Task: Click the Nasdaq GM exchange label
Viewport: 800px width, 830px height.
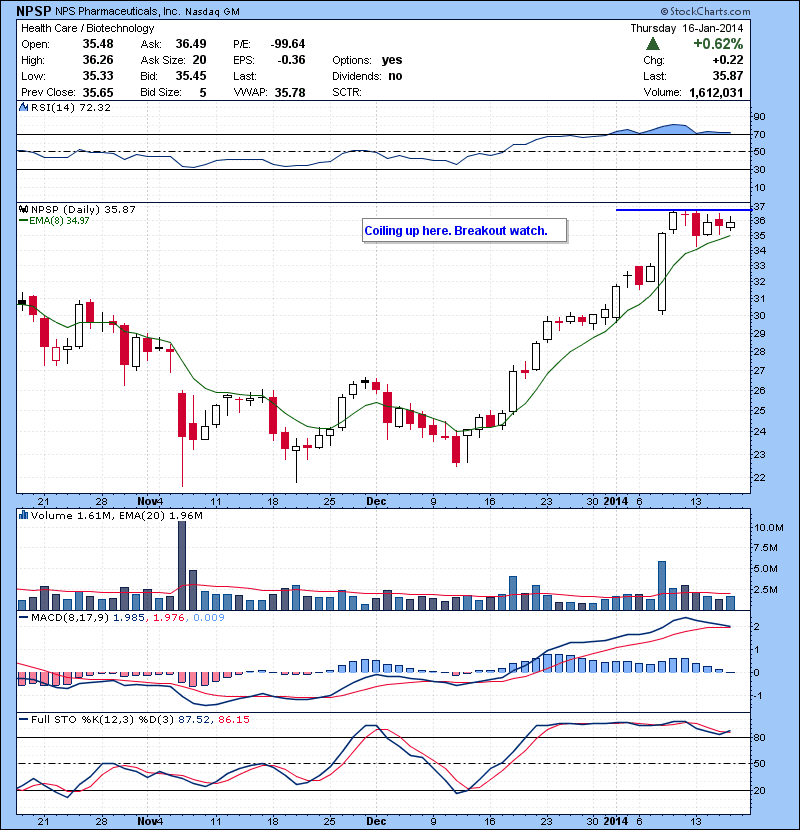Action: point(212,11)
